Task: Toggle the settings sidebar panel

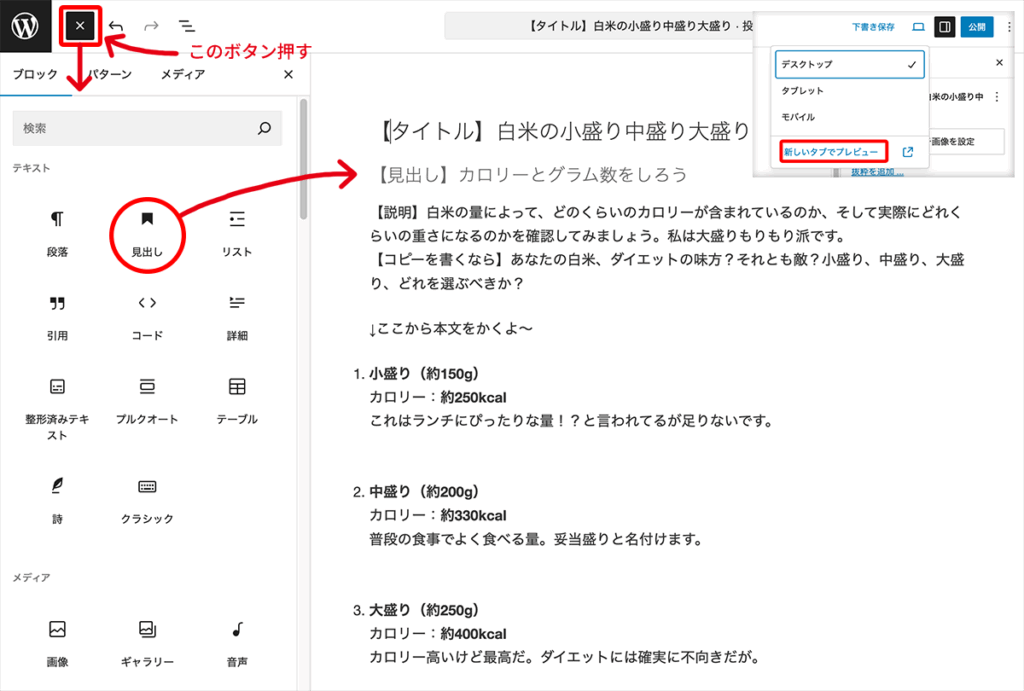Action: coord(944,26)
